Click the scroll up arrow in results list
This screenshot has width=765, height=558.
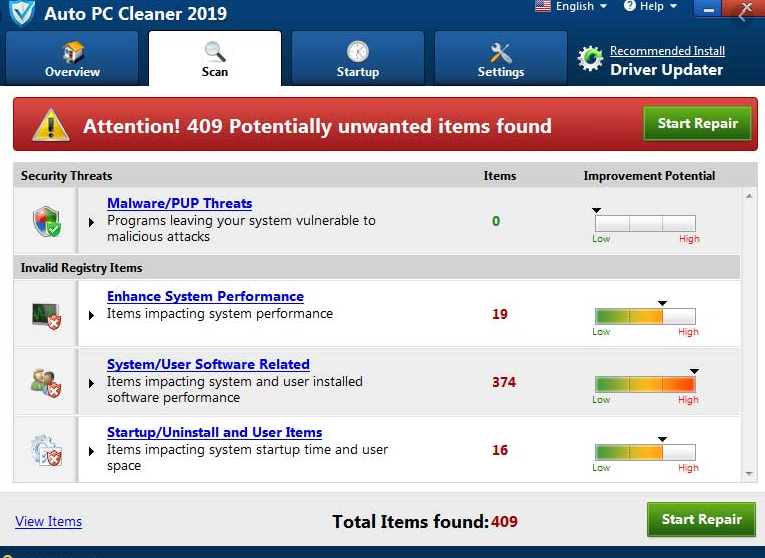[749, 196]
